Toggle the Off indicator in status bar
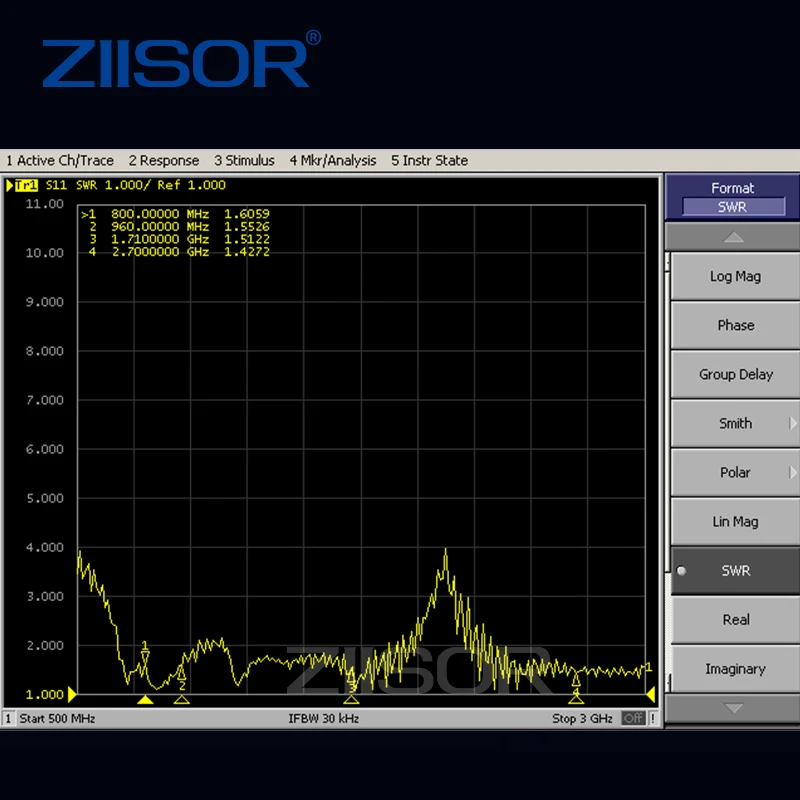Screen dimensions: 800x800 (x=633, y=718)
